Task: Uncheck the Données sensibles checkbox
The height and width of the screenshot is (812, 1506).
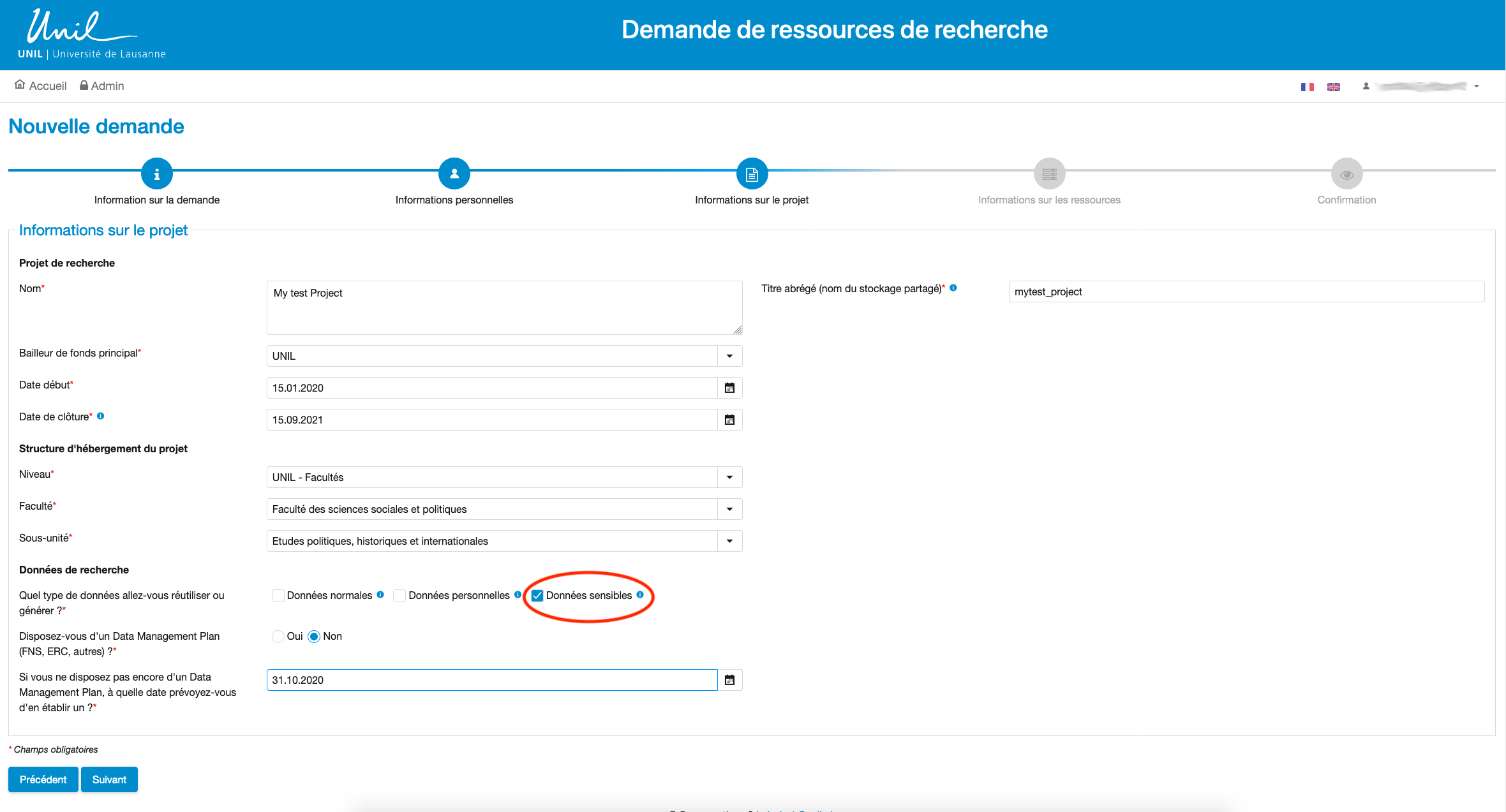Action: tap(537, 596)
